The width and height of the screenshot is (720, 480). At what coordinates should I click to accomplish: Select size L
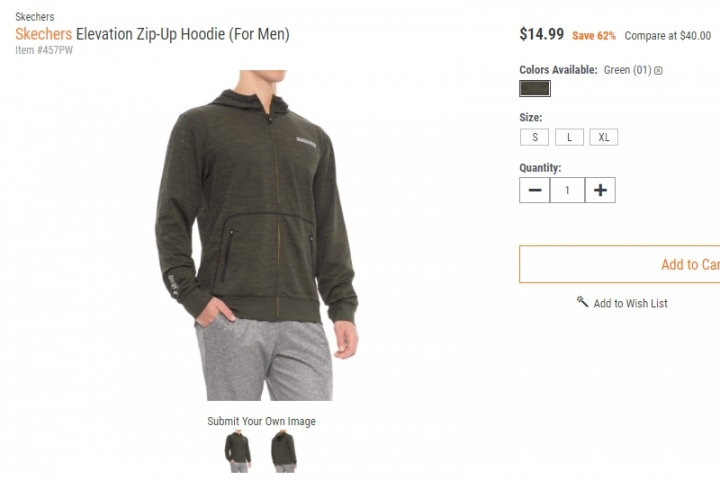click(569, 137)
